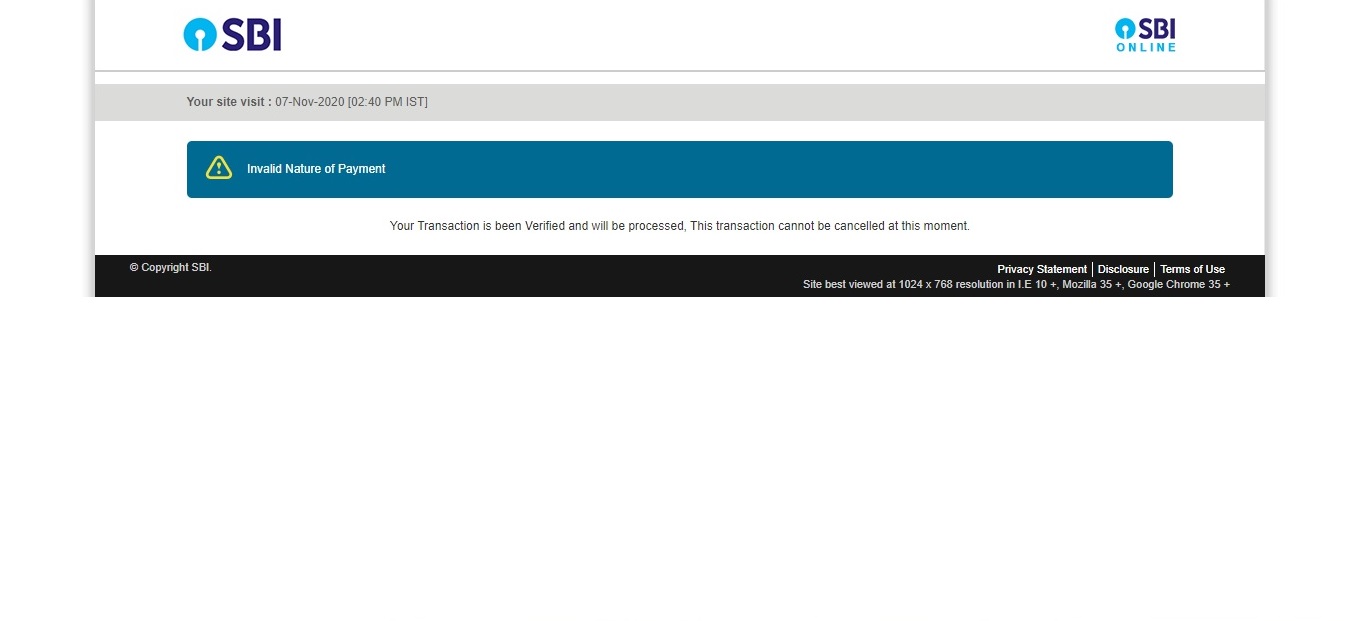
Task: Select the Invalid Nature of Payment message
Action: (316, 169)
